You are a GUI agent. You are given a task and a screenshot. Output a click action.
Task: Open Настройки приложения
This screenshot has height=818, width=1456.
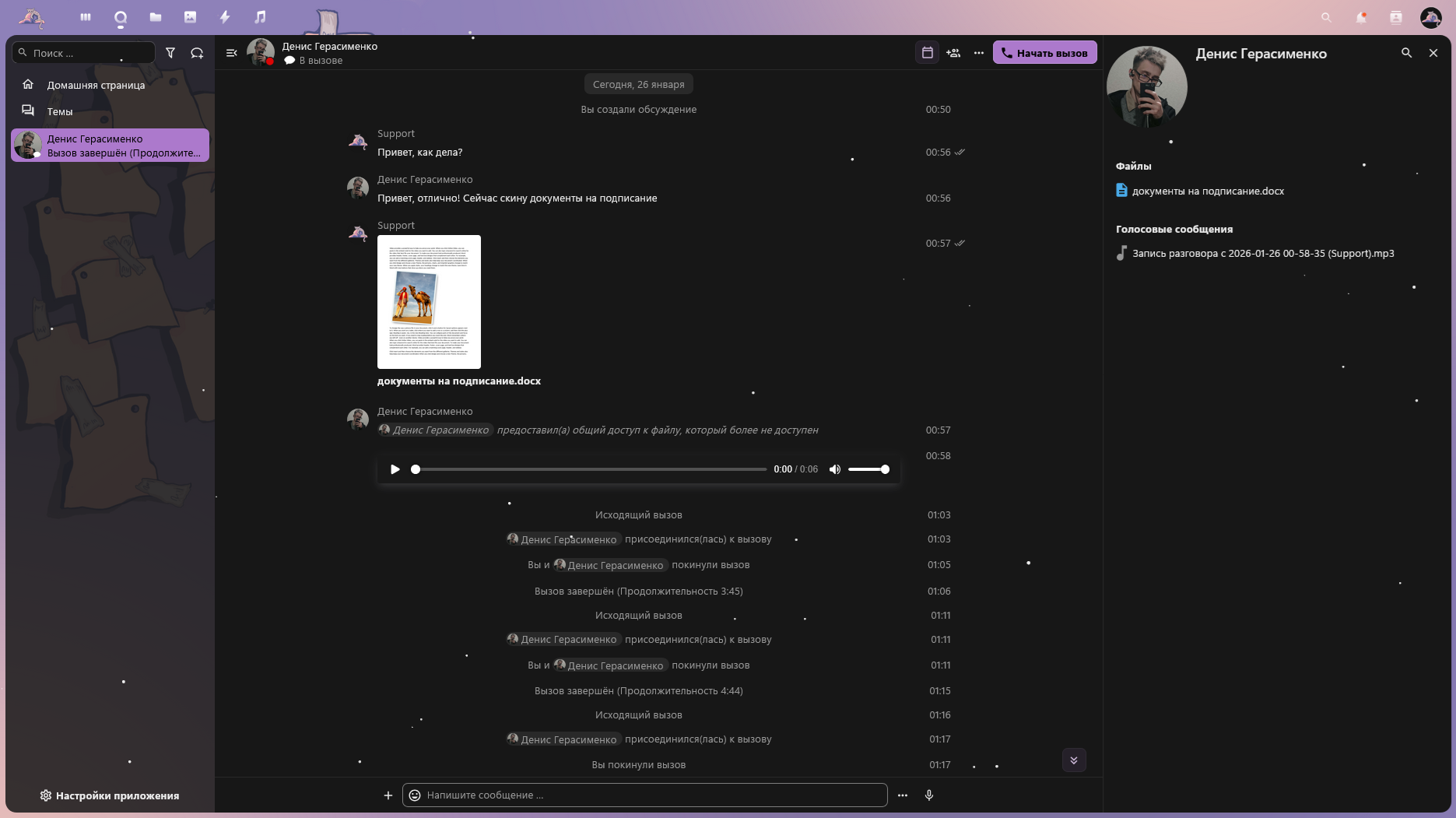click(x=109, y=795)
